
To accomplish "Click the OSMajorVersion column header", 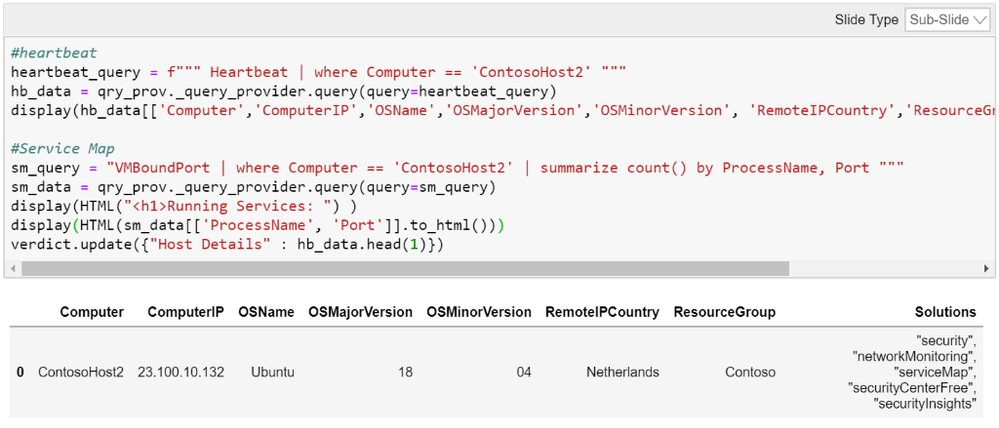I will pos(361,312).
